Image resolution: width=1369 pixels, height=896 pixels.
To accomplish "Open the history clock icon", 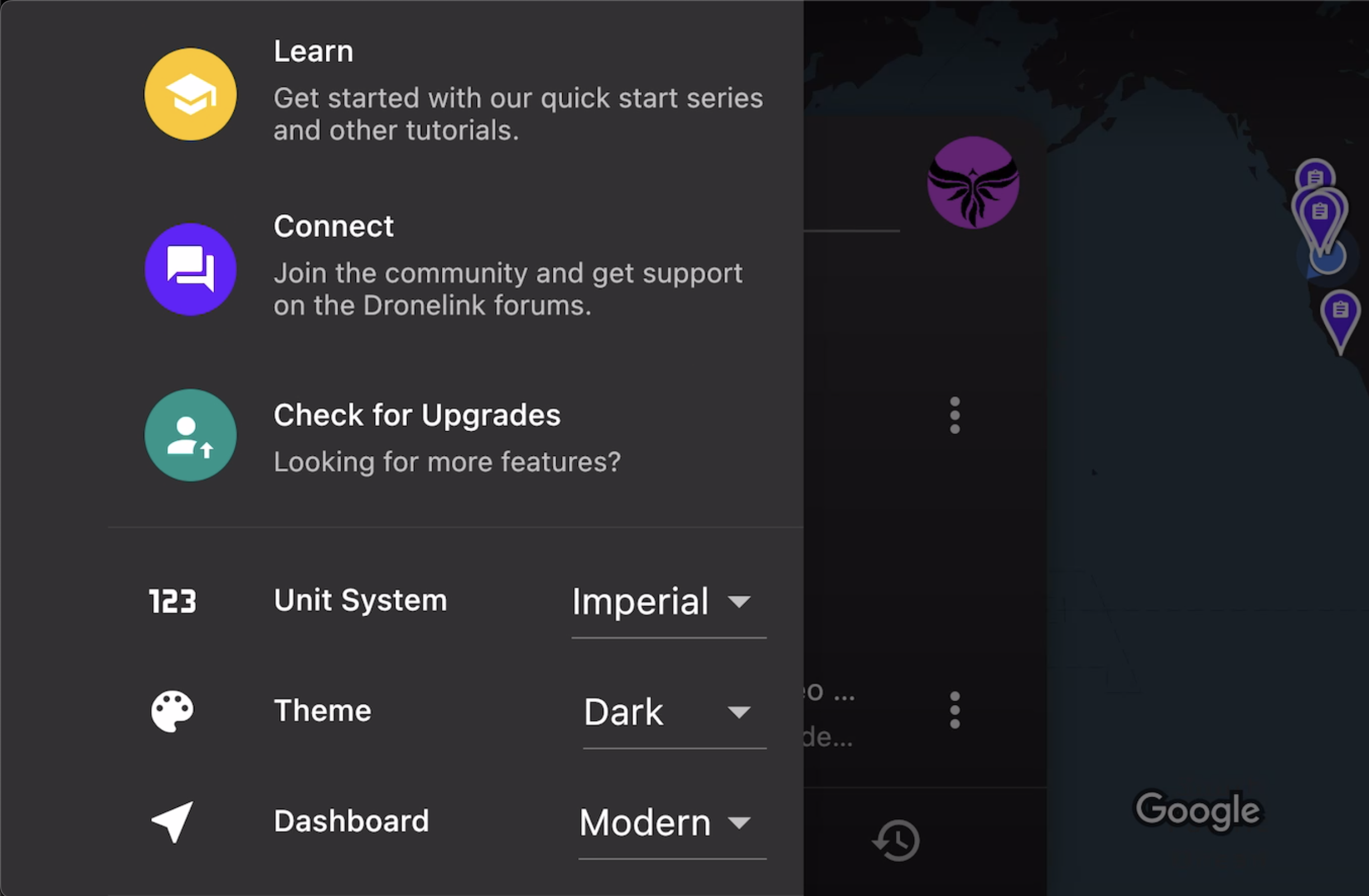I will 896,840.
